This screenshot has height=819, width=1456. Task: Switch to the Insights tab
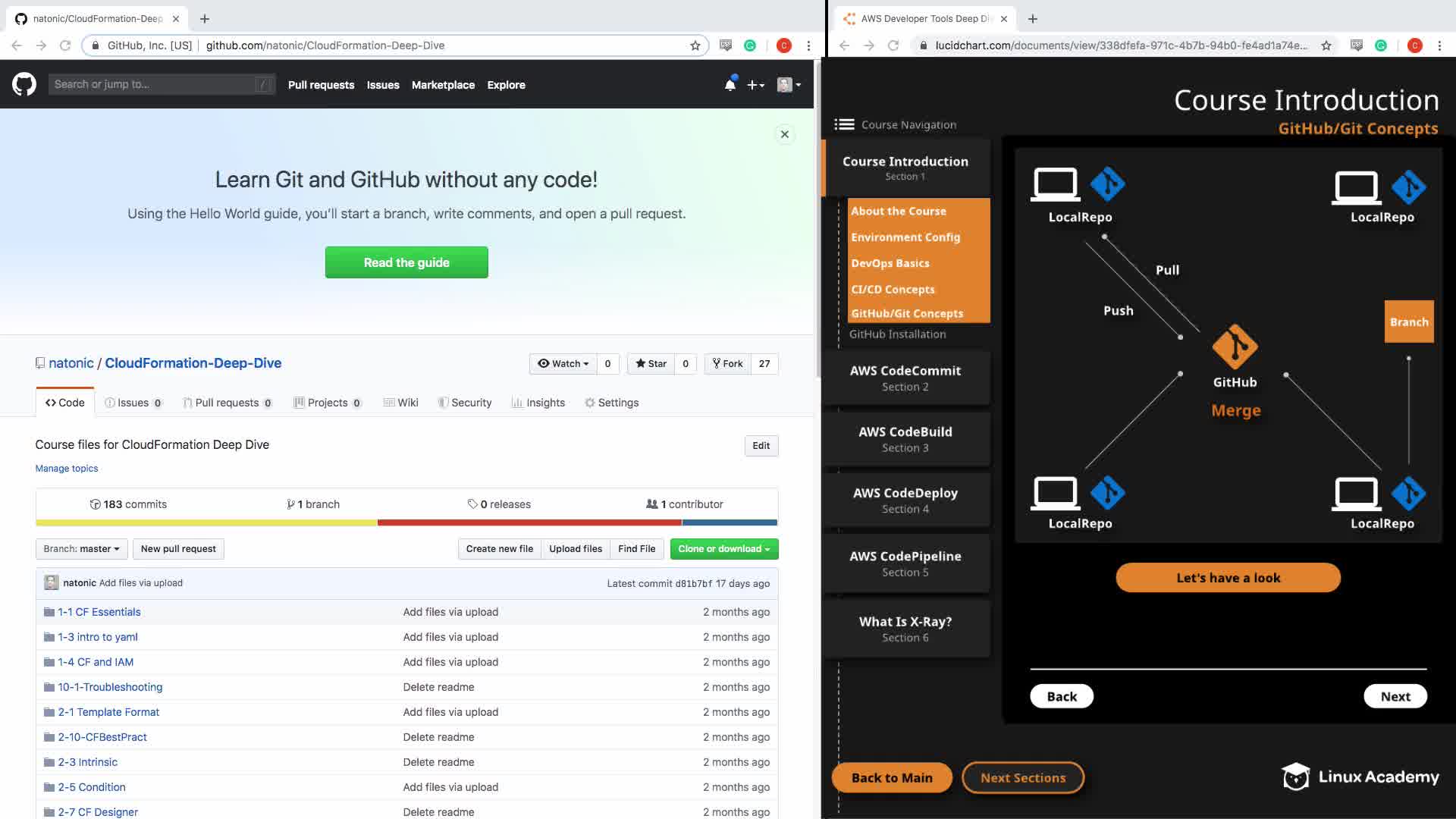538,403
